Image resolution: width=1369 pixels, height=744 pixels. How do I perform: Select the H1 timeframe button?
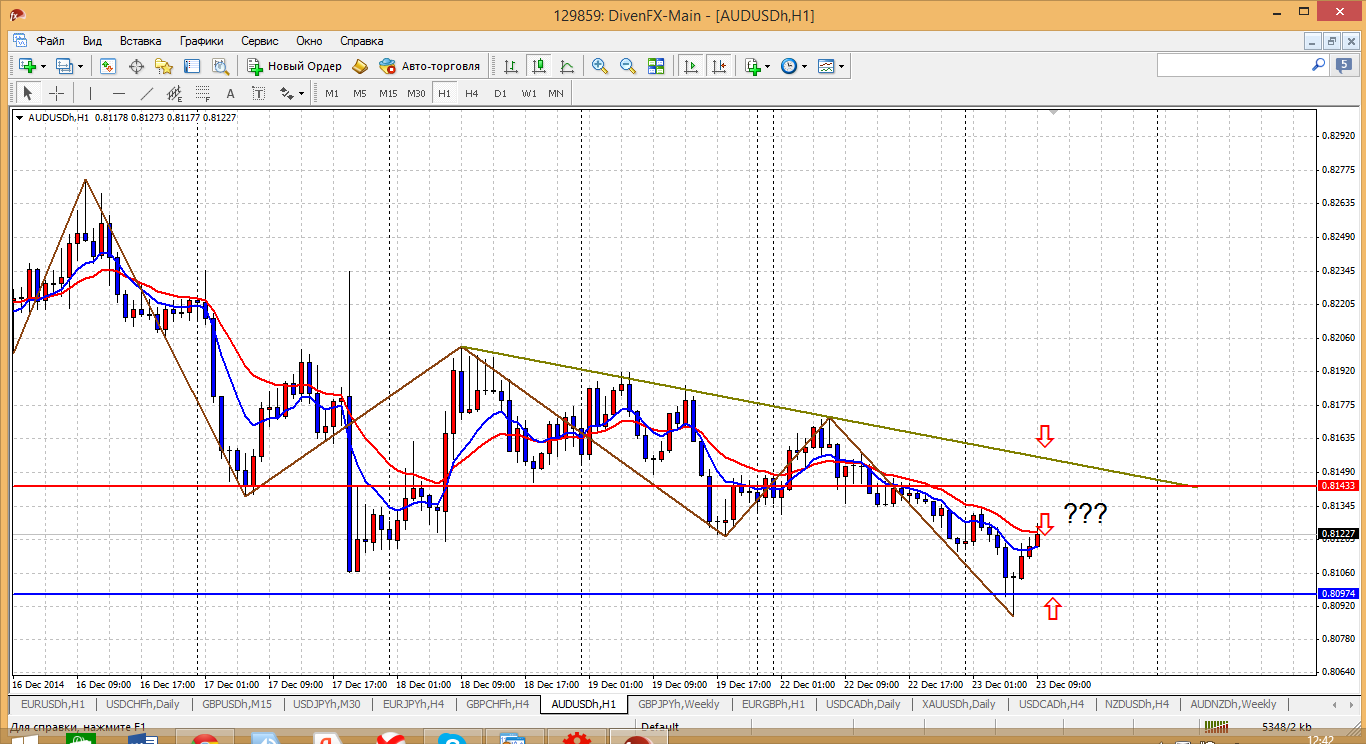click(x=444, y=93)
